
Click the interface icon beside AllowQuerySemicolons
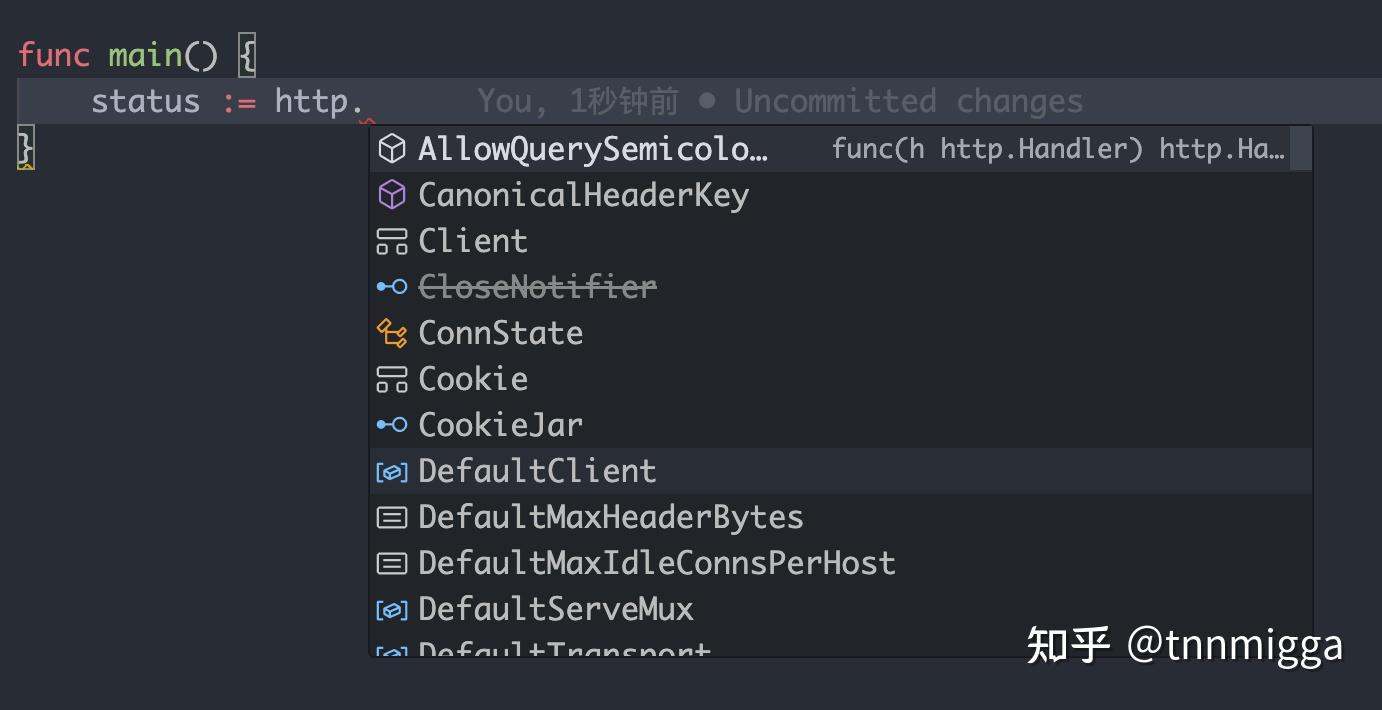click(392, 148)
